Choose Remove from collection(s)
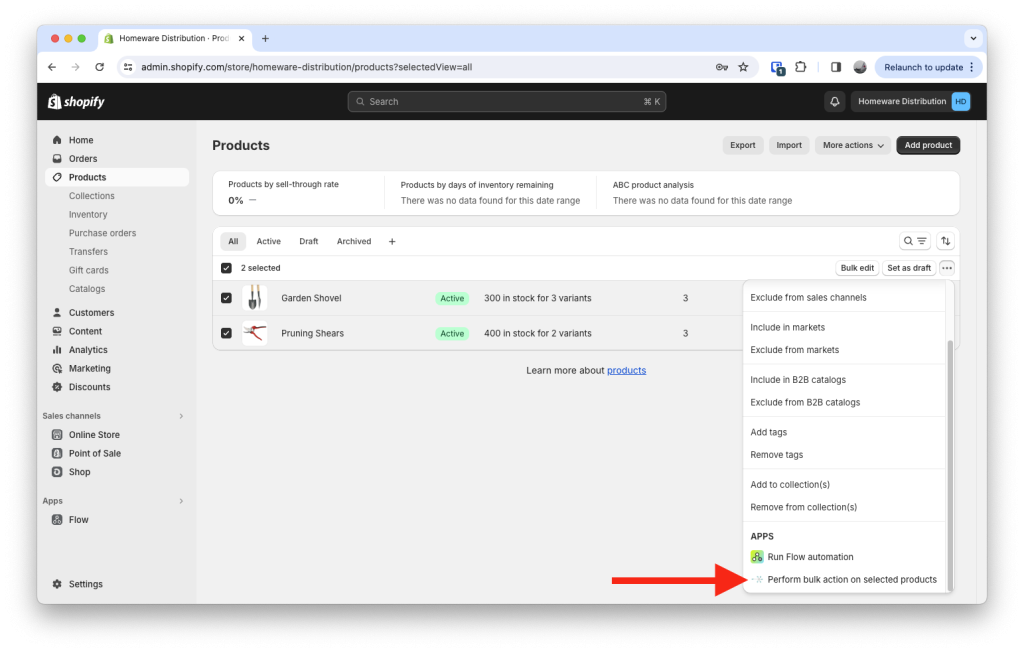Image resolution: width=1024 pixels, height=653 pixels. pyautogui.click(x=803, y=507)
